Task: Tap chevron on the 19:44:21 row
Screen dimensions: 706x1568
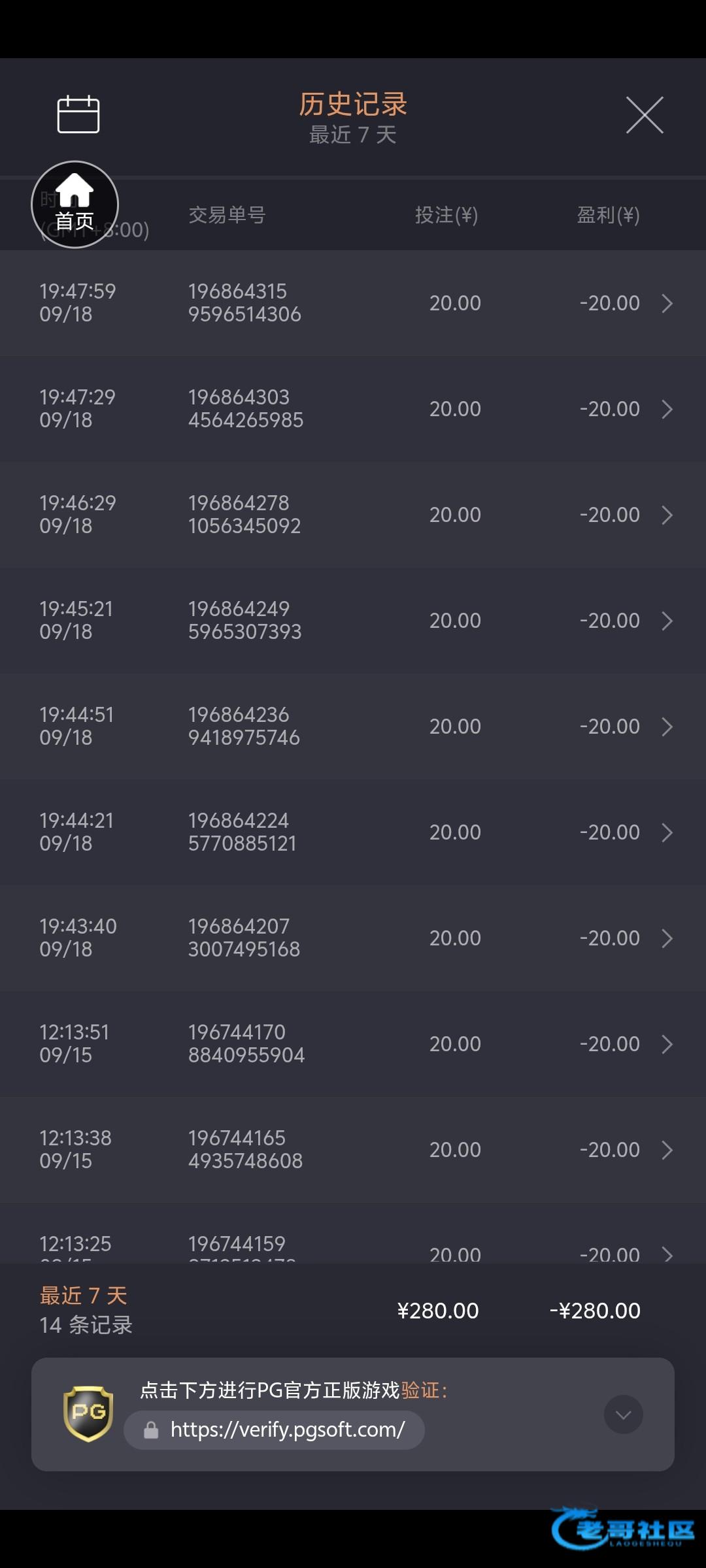Action: [667, 832]
